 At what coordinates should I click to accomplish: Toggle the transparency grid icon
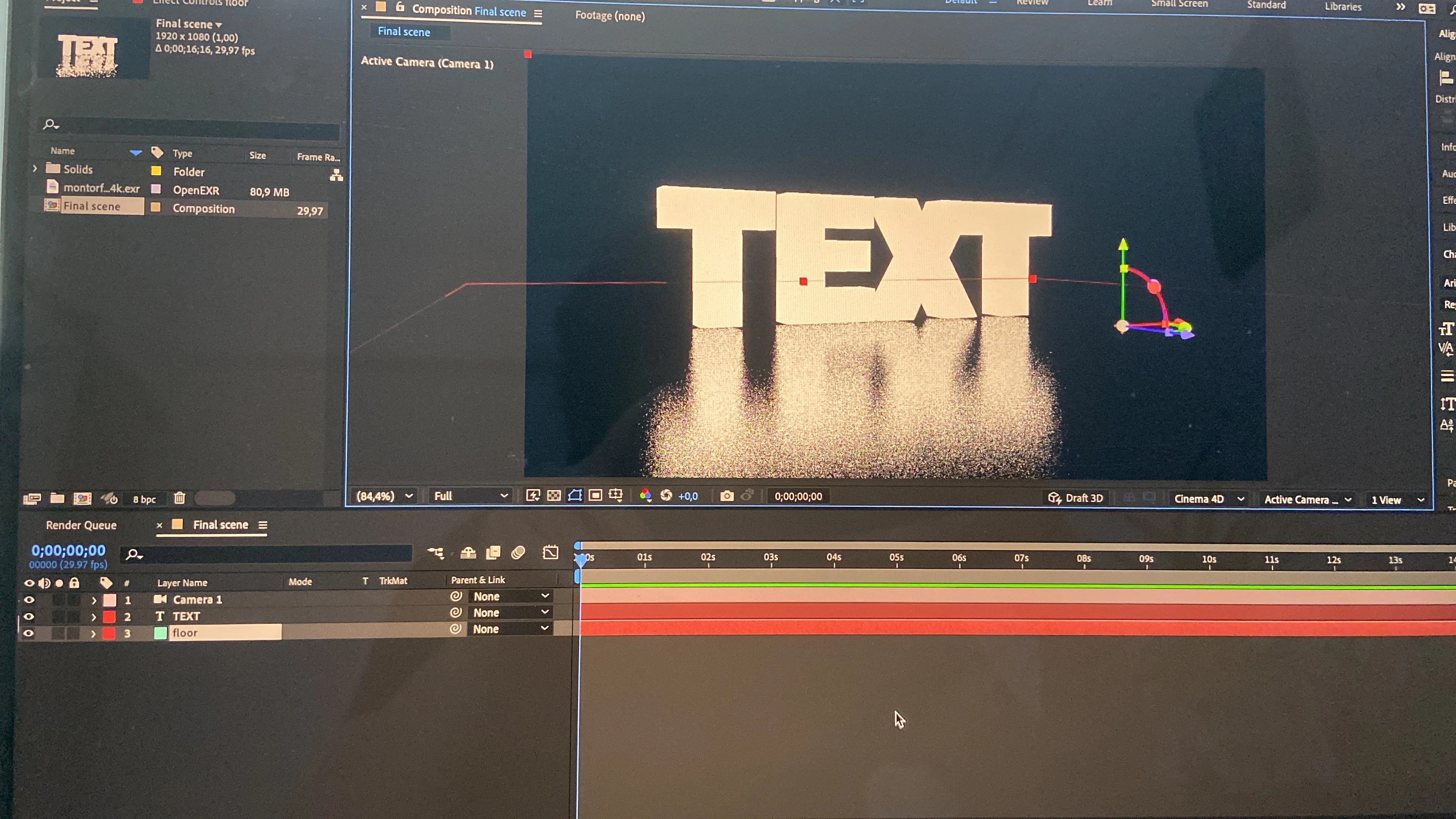pos(554,496)
